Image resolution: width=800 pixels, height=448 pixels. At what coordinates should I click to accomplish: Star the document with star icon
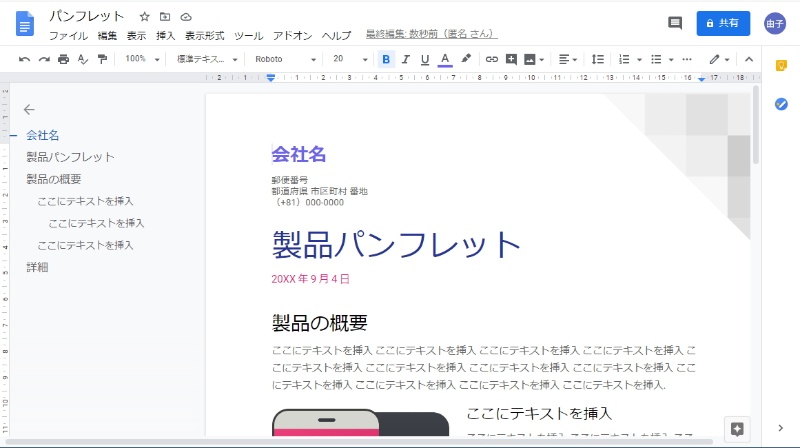click(x=145, y=17)
